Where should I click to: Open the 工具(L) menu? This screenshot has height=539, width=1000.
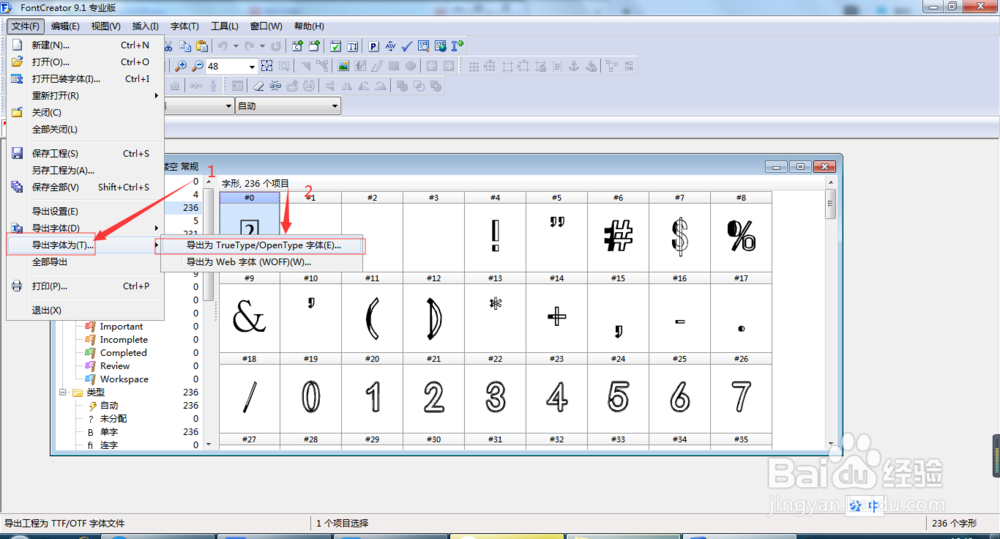tap(224, 26)
